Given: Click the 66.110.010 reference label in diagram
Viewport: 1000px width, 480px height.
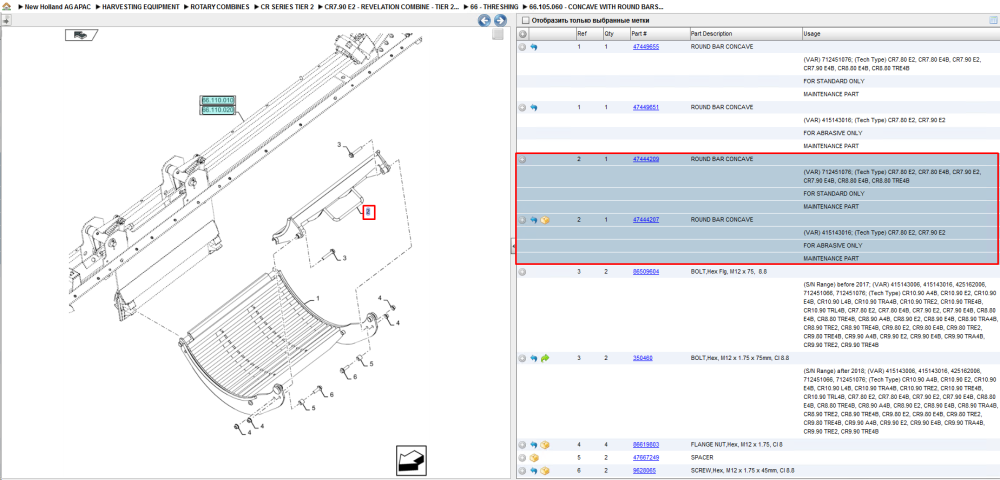Looking at the screenshot, I should [218, 101].
